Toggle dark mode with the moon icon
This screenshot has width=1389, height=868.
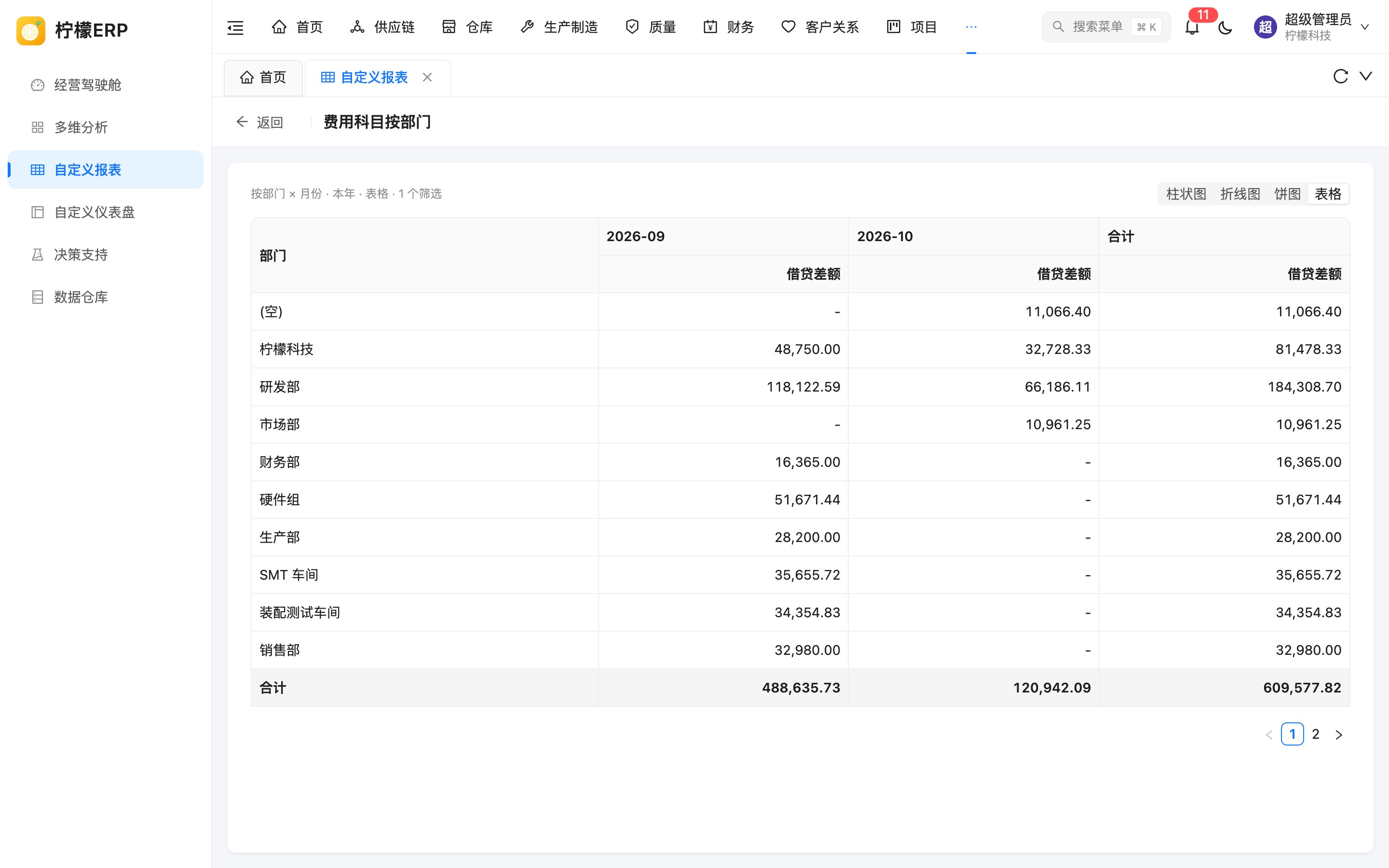(1225, 27)
